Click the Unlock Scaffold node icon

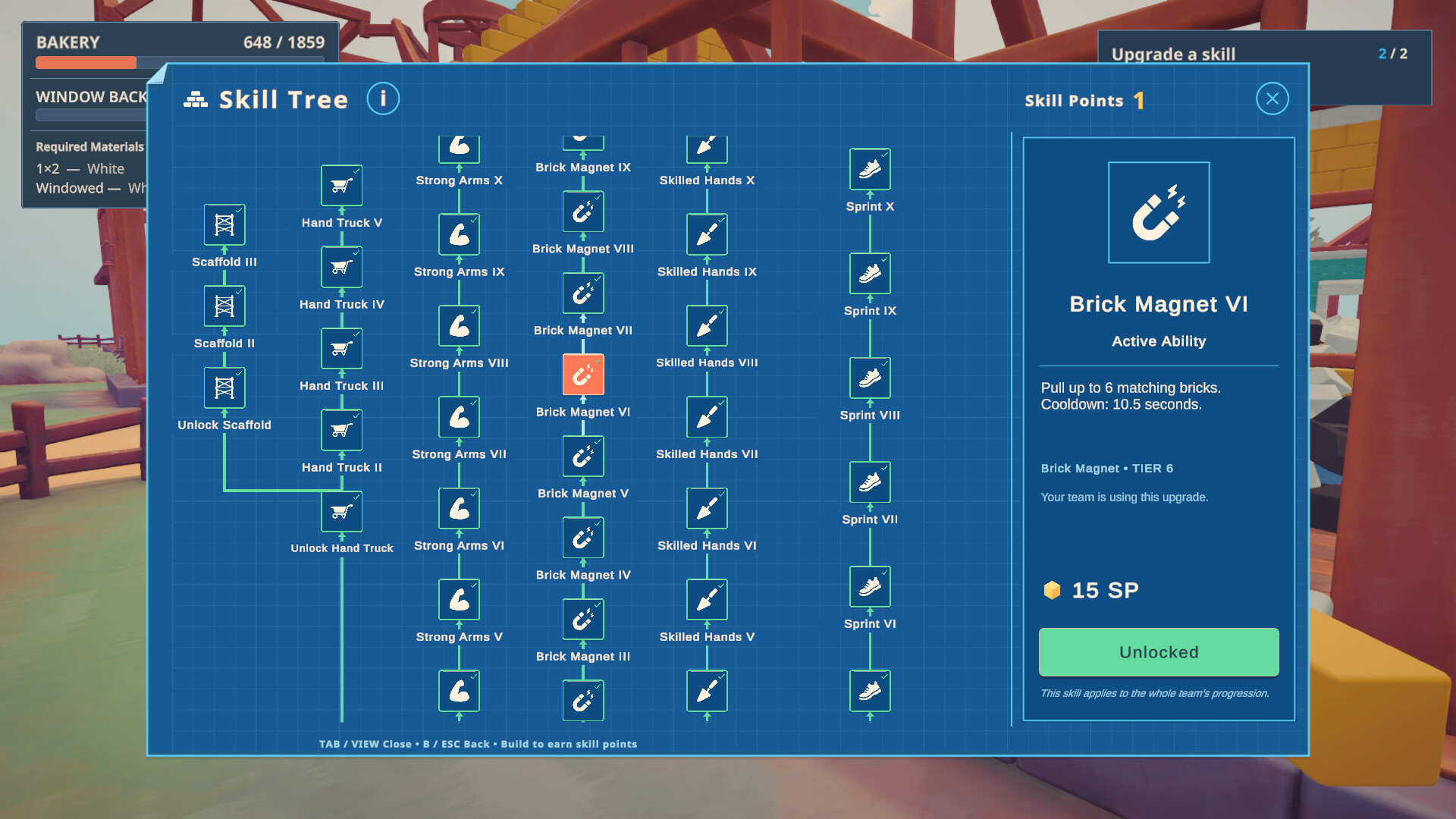(224, 388)
